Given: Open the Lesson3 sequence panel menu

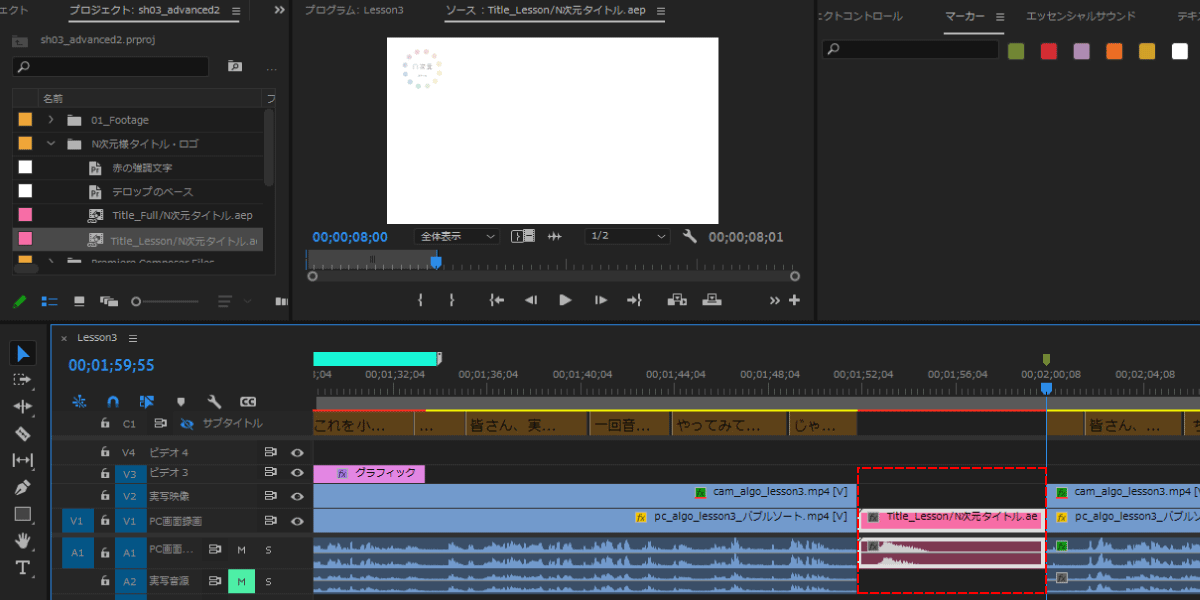Looking at the screenshot, I should coord(133,338).
